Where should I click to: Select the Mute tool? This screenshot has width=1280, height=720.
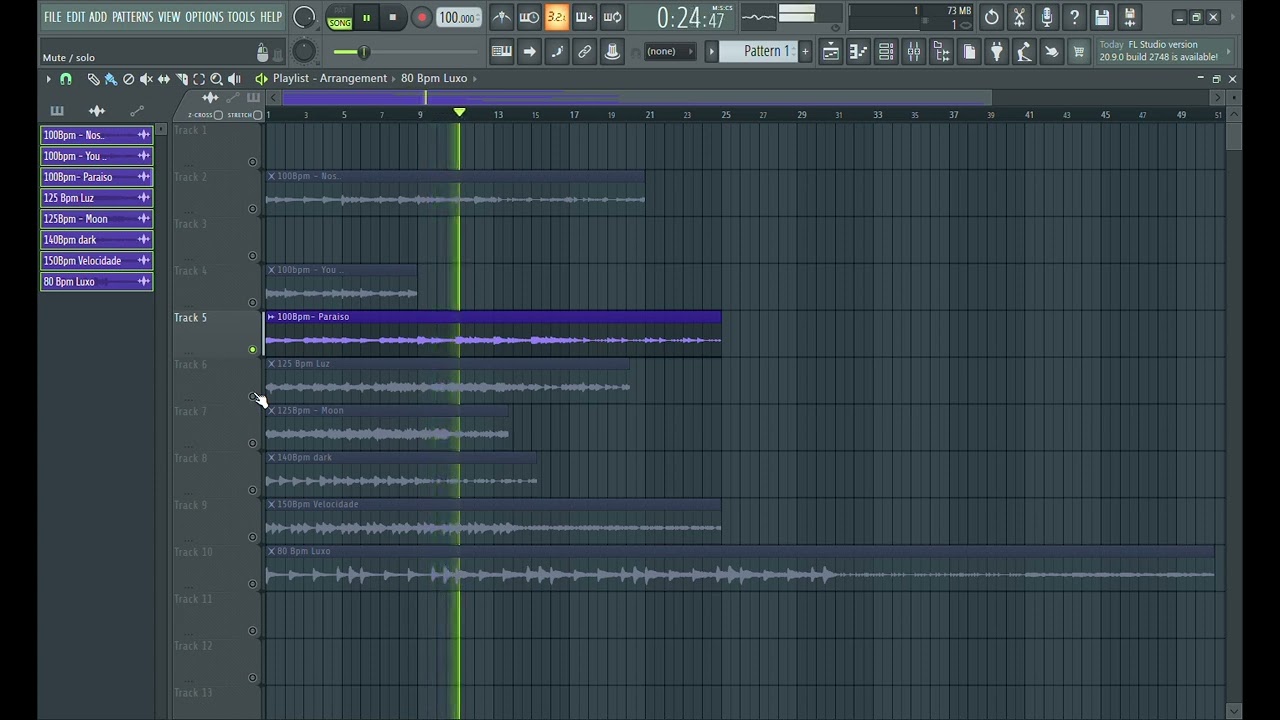pyautogui.click(x=146, y=79)
